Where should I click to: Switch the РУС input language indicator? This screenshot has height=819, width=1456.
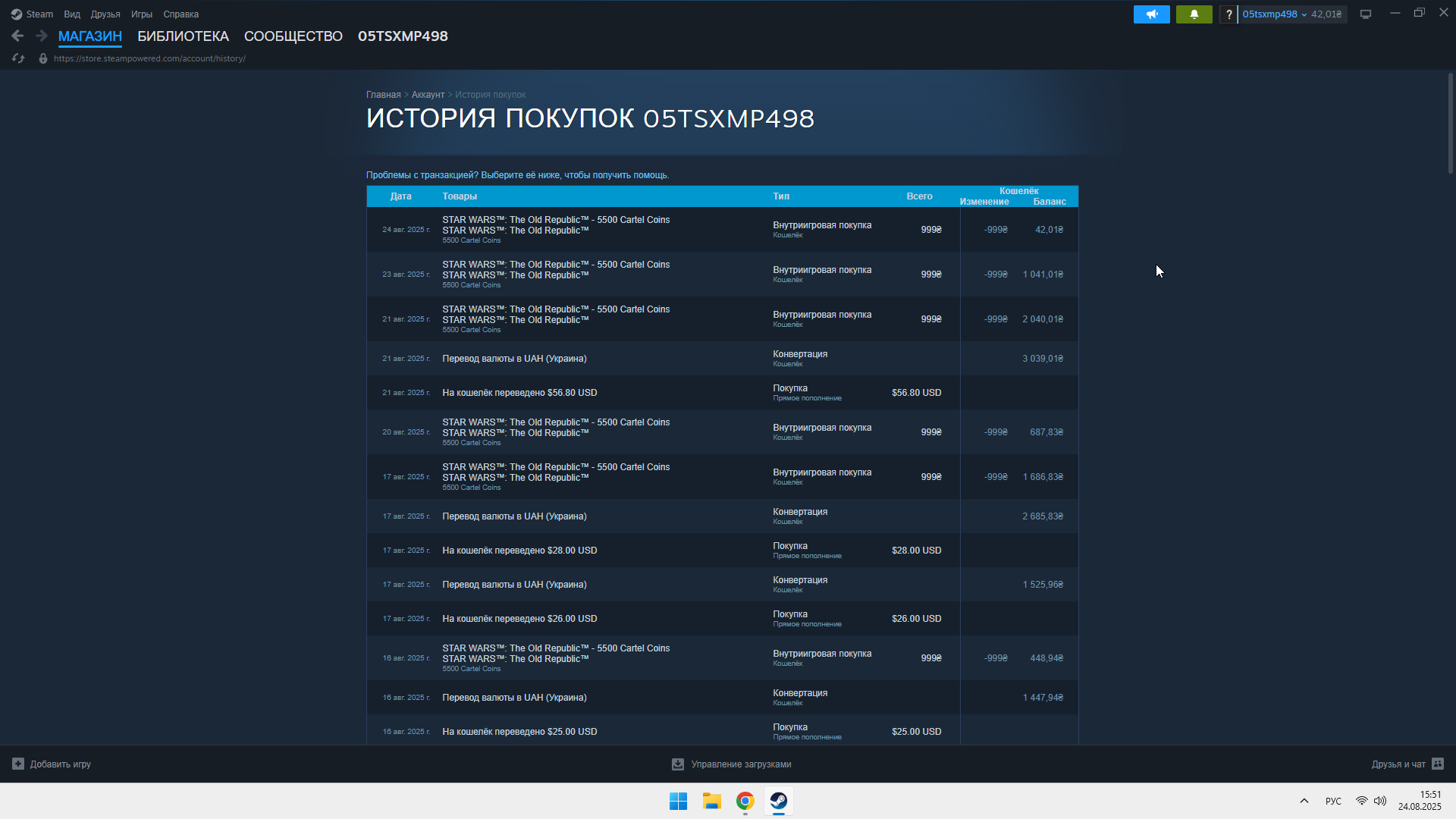(1333, 801)
